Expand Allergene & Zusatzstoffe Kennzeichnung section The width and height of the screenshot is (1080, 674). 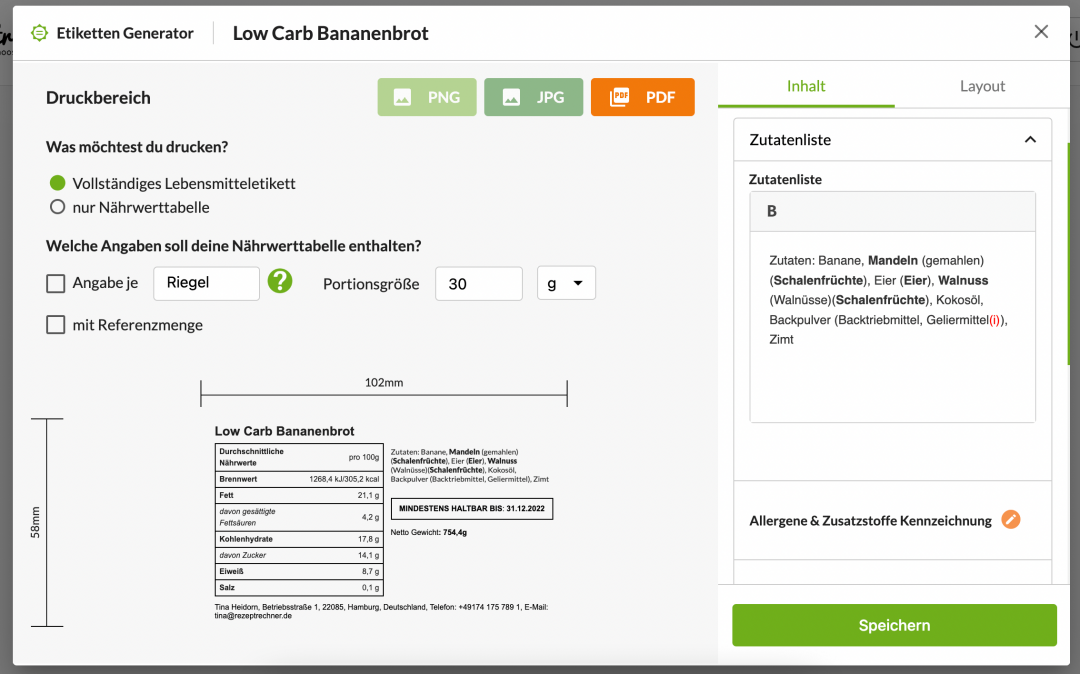(870, 520)
